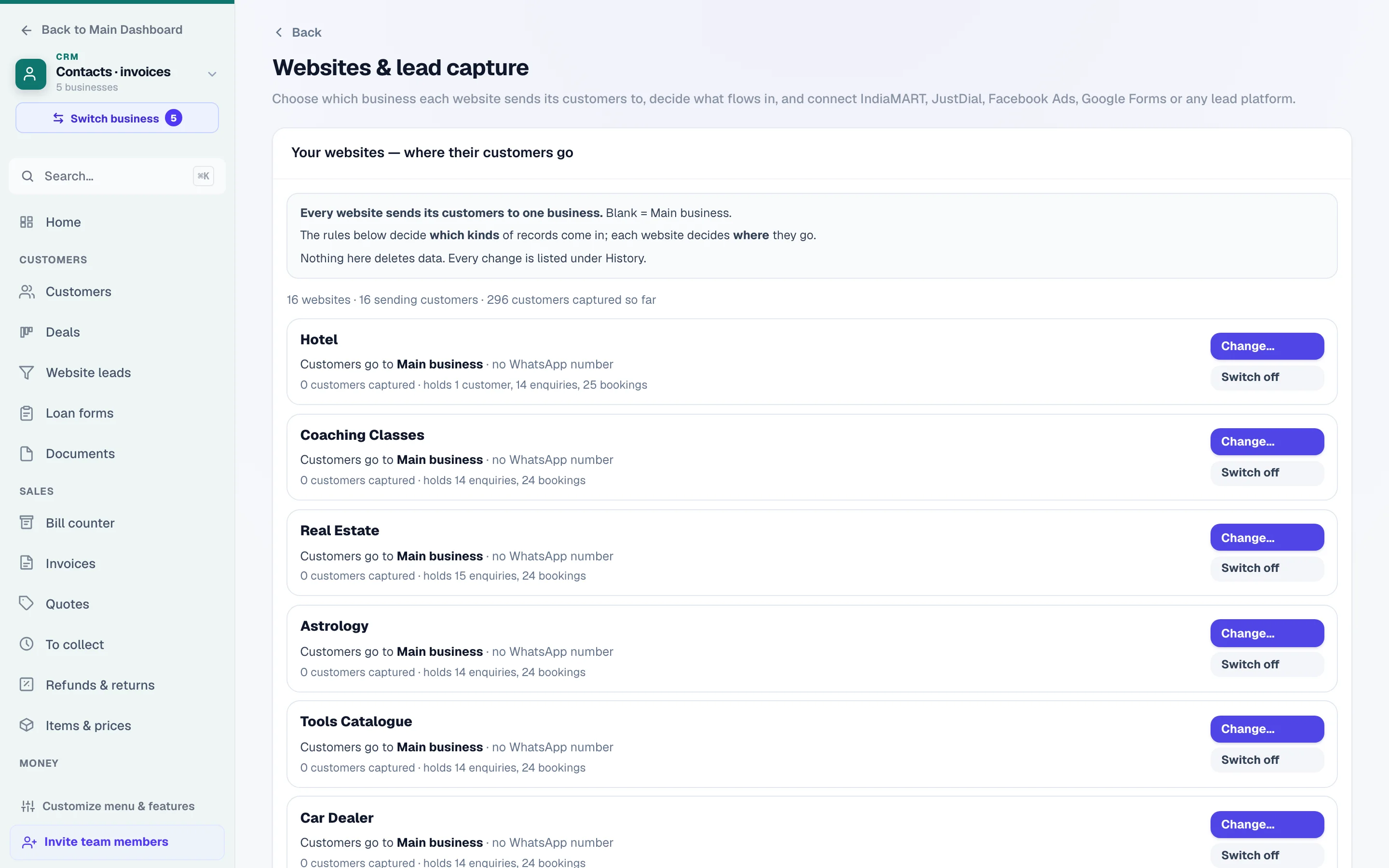The height and width of the screenshot is (868, 1389).
Task: Open Change… for the Hotel website
Action: click(x=1267, y=346)
